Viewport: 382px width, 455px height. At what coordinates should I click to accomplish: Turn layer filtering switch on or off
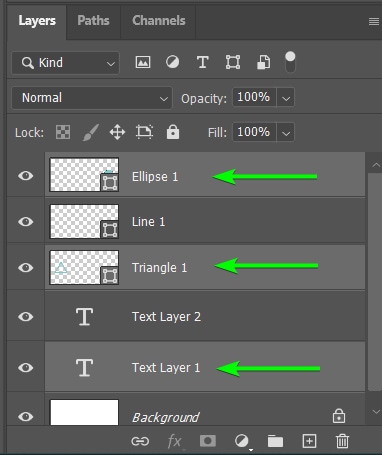click(290, 62)
